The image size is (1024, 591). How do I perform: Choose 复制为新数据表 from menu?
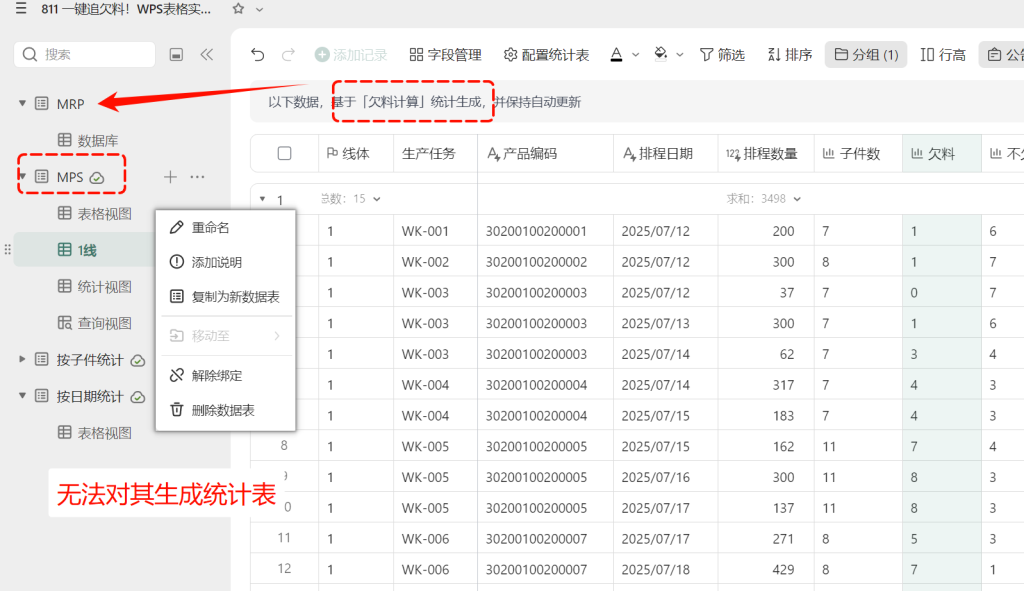point(225,296)
